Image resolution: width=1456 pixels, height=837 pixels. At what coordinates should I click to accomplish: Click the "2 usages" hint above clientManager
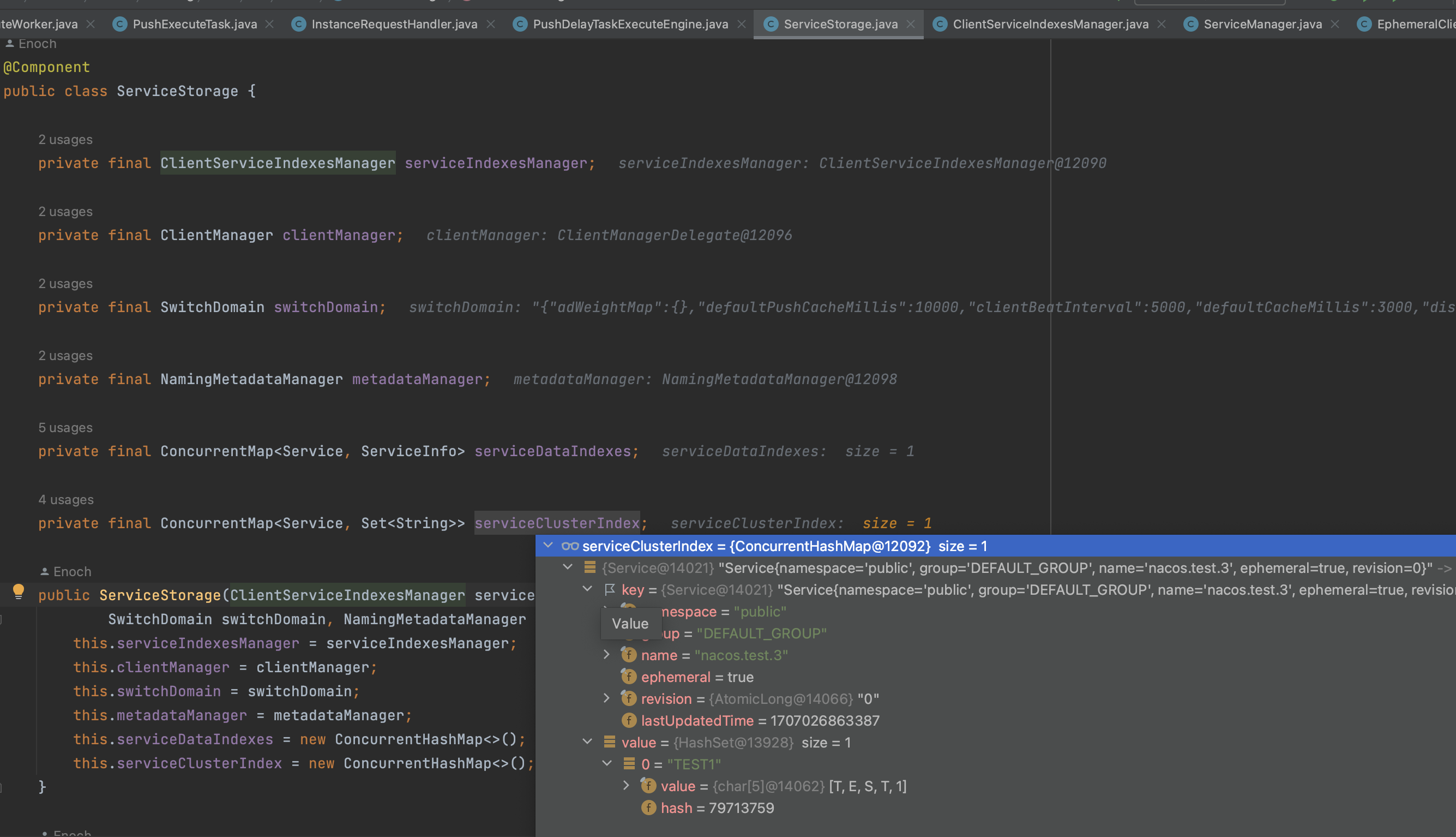click(x=65, y=212)
